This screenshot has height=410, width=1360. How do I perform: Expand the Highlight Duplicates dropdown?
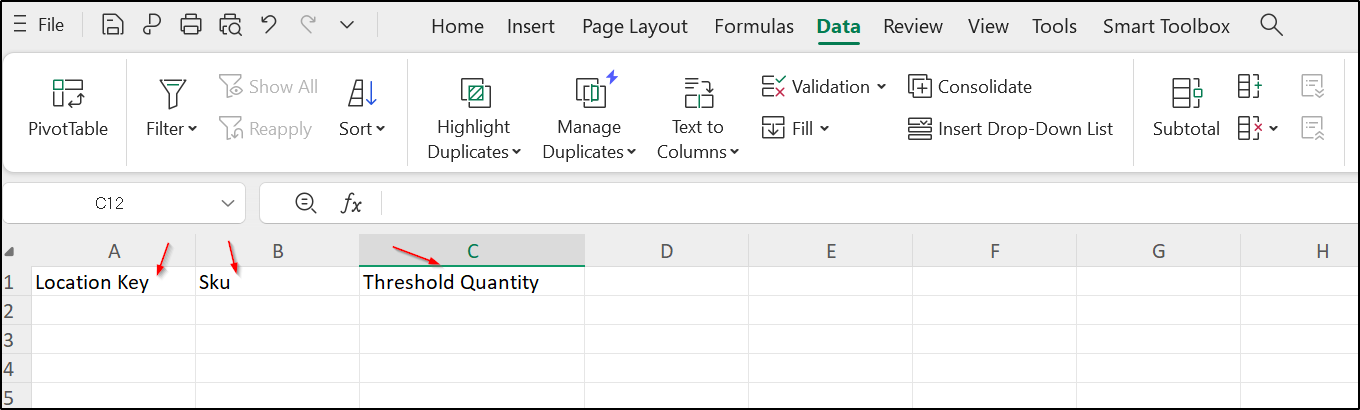point(474,152)
